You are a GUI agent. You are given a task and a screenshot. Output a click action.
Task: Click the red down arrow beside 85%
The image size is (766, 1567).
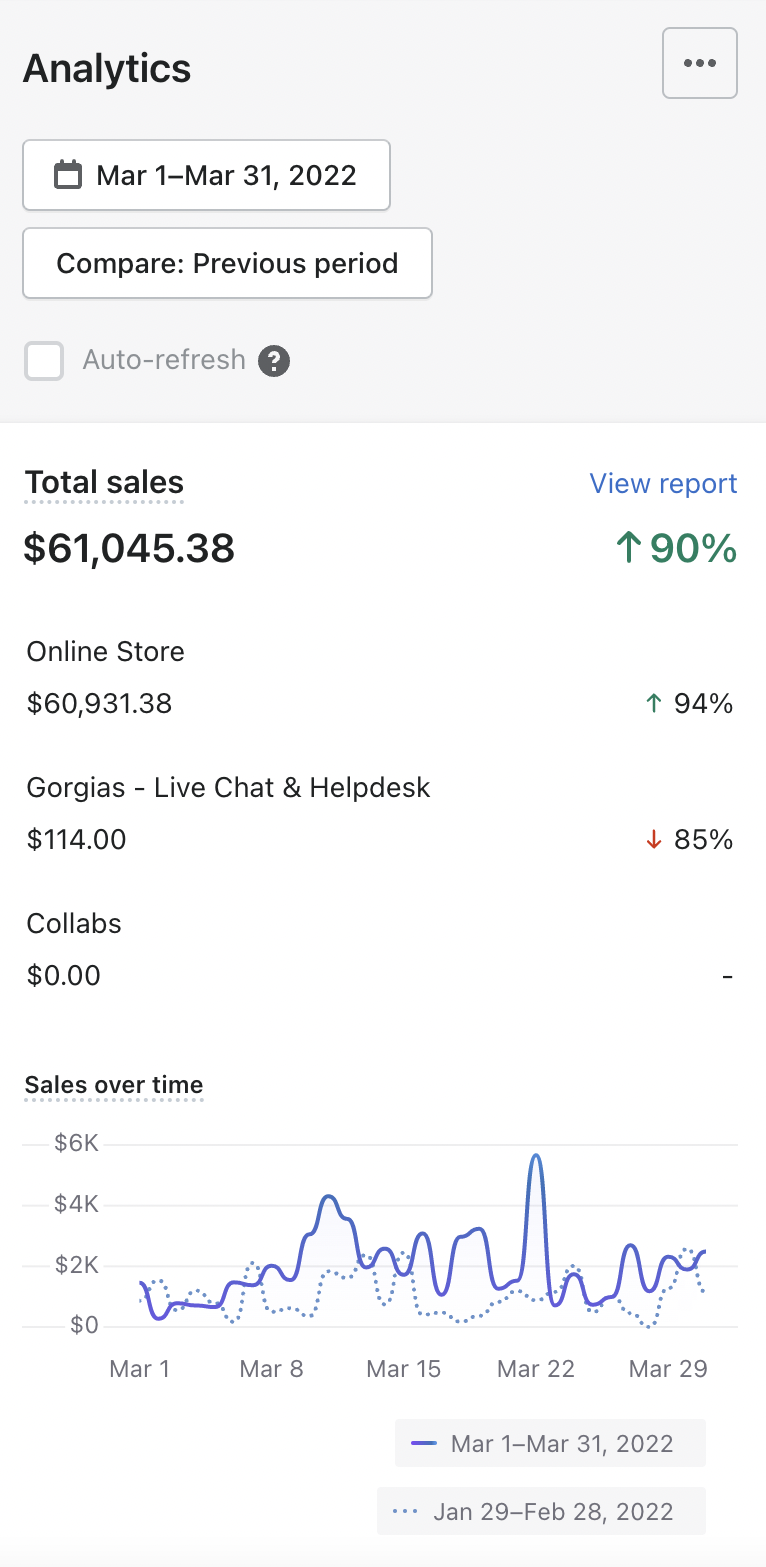pyautogui.click(x=654, y=840)
